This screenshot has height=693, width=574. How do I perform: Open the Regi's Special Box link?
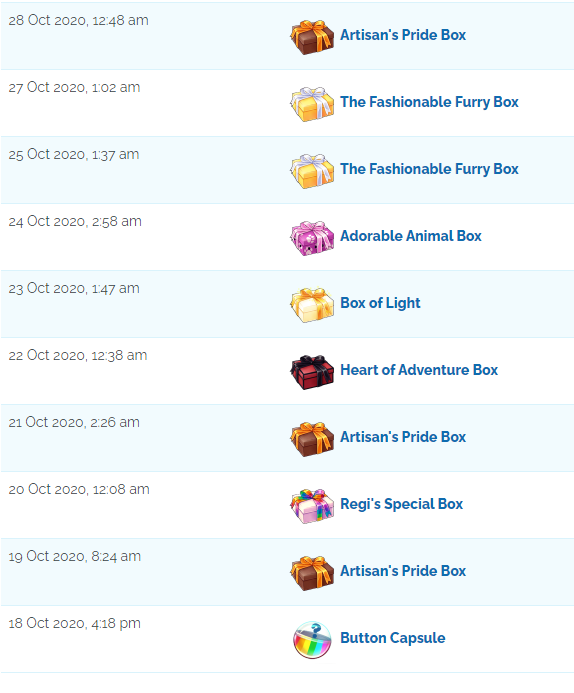402,504
